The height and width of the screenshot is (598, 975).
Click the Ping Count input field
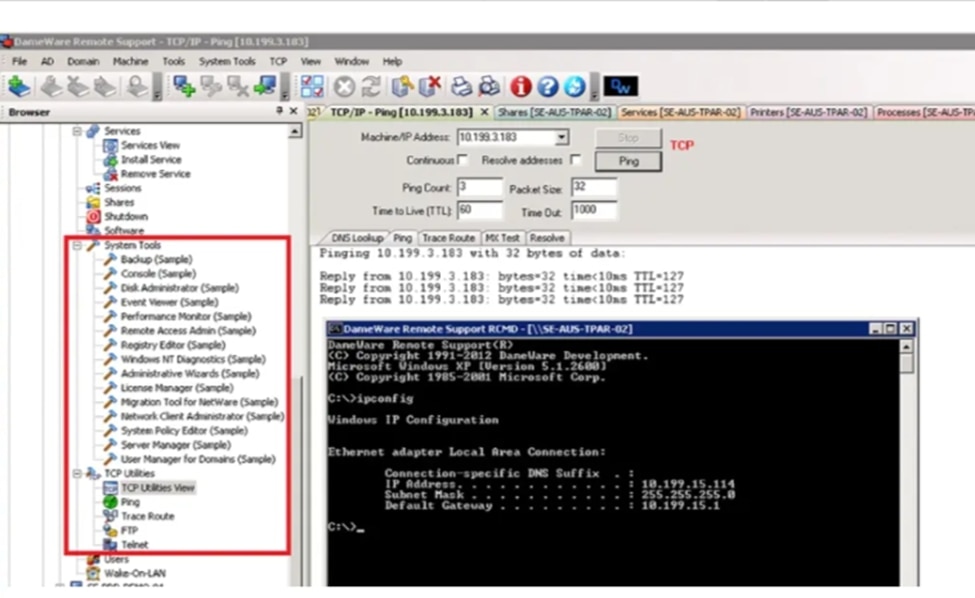[479, 186]
